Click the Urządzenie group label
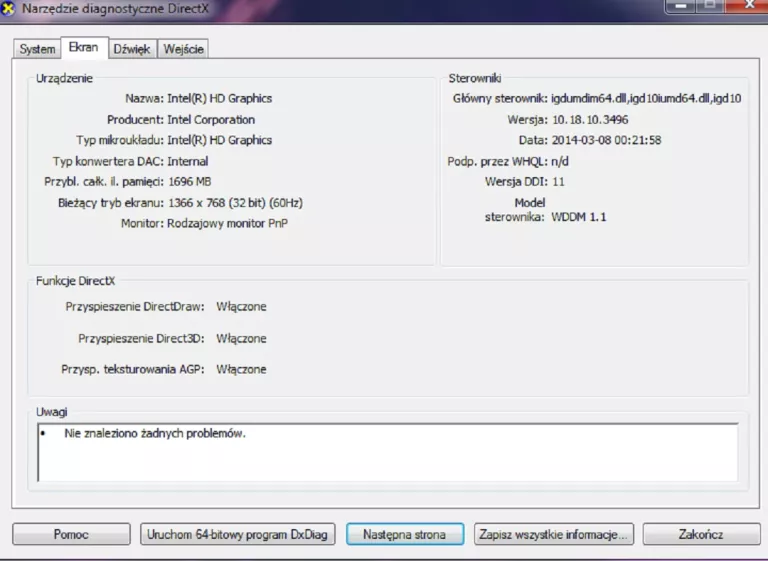This screenshot has width=768, height=561. (x=64, y=78)
